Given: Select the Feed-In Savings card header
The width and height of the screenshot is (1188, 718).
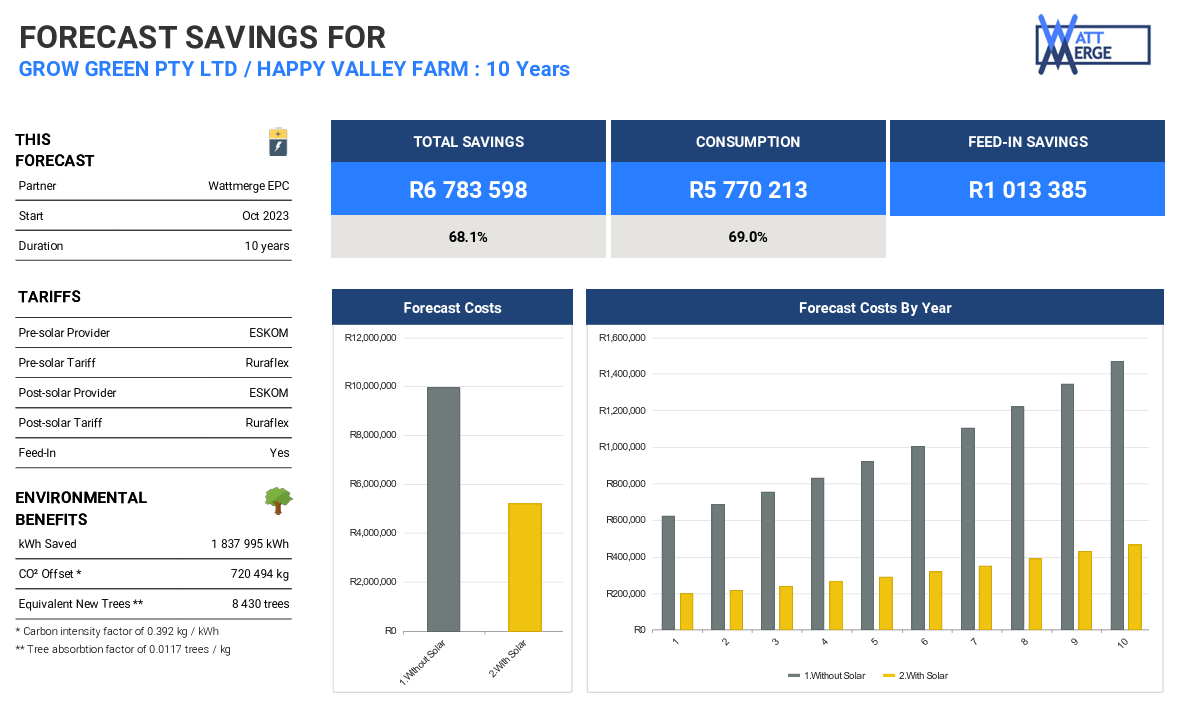Looking at the screenshot, I should pos(1027,142).
